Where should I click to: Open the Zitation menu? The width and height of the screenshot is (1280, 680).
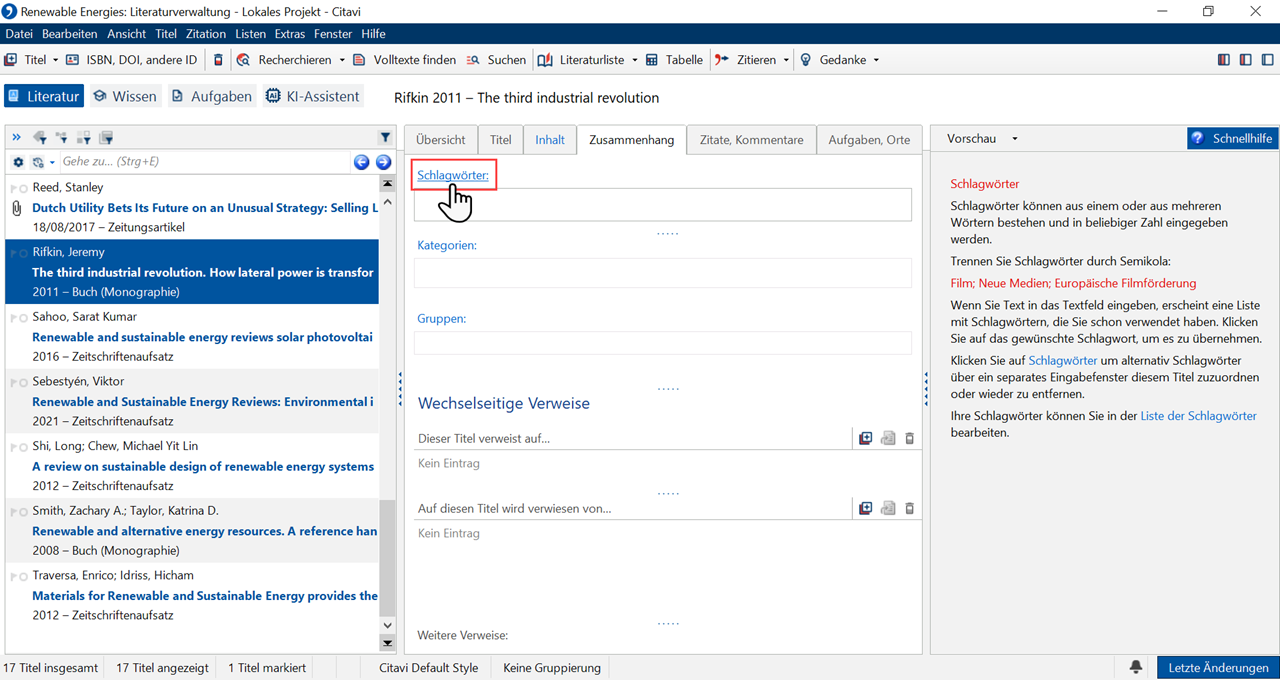206,34
